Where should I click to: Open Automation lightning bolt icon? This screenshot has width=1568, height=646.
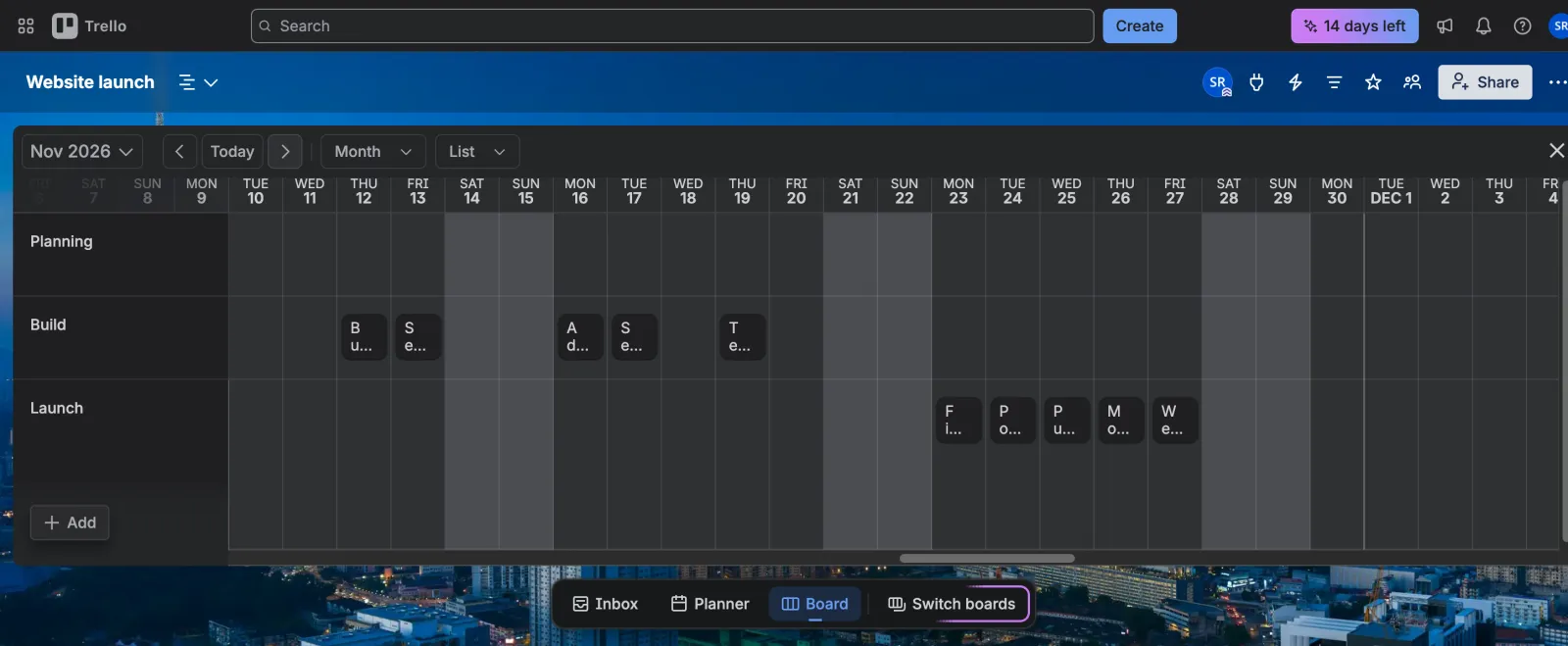coord(1296,82)
